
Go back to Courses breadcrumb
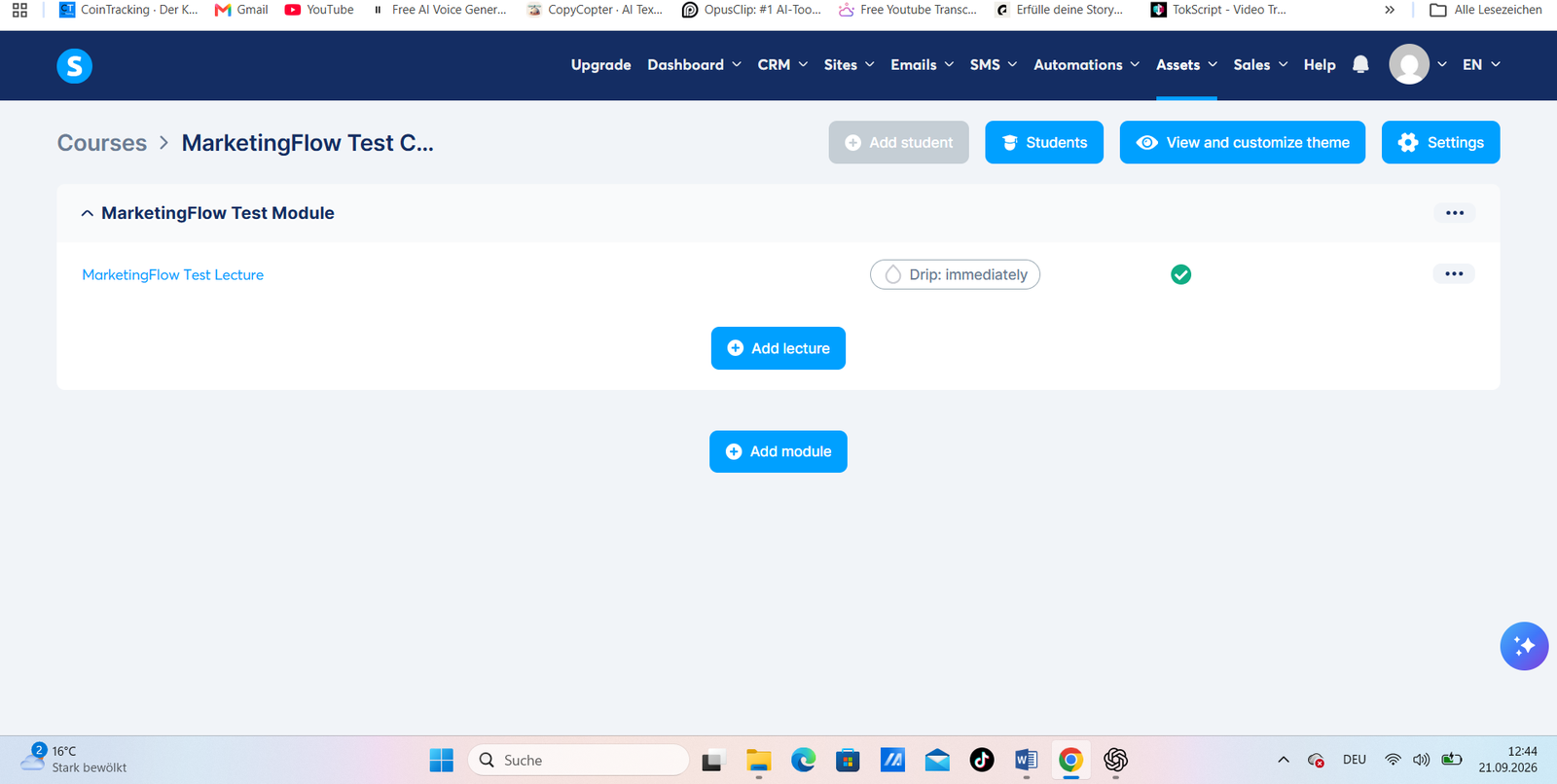point(102,143)
